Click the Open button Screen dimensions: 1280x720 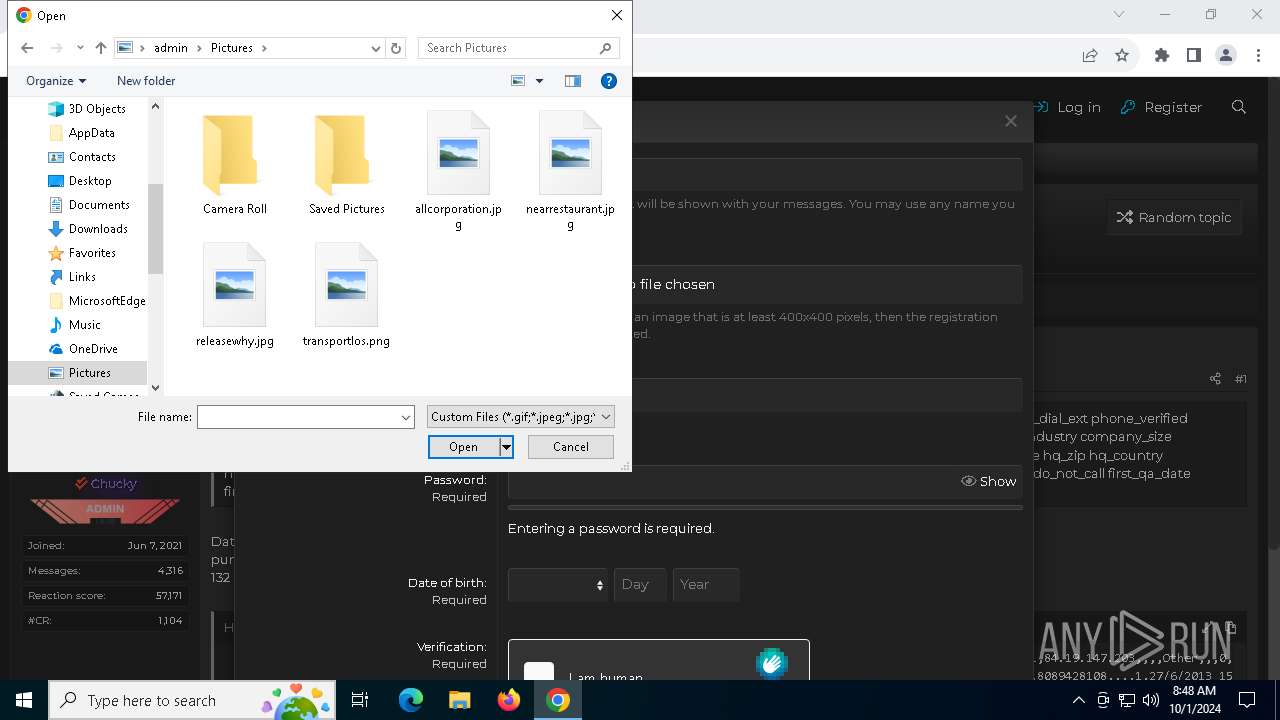click(x=463, y=447)
